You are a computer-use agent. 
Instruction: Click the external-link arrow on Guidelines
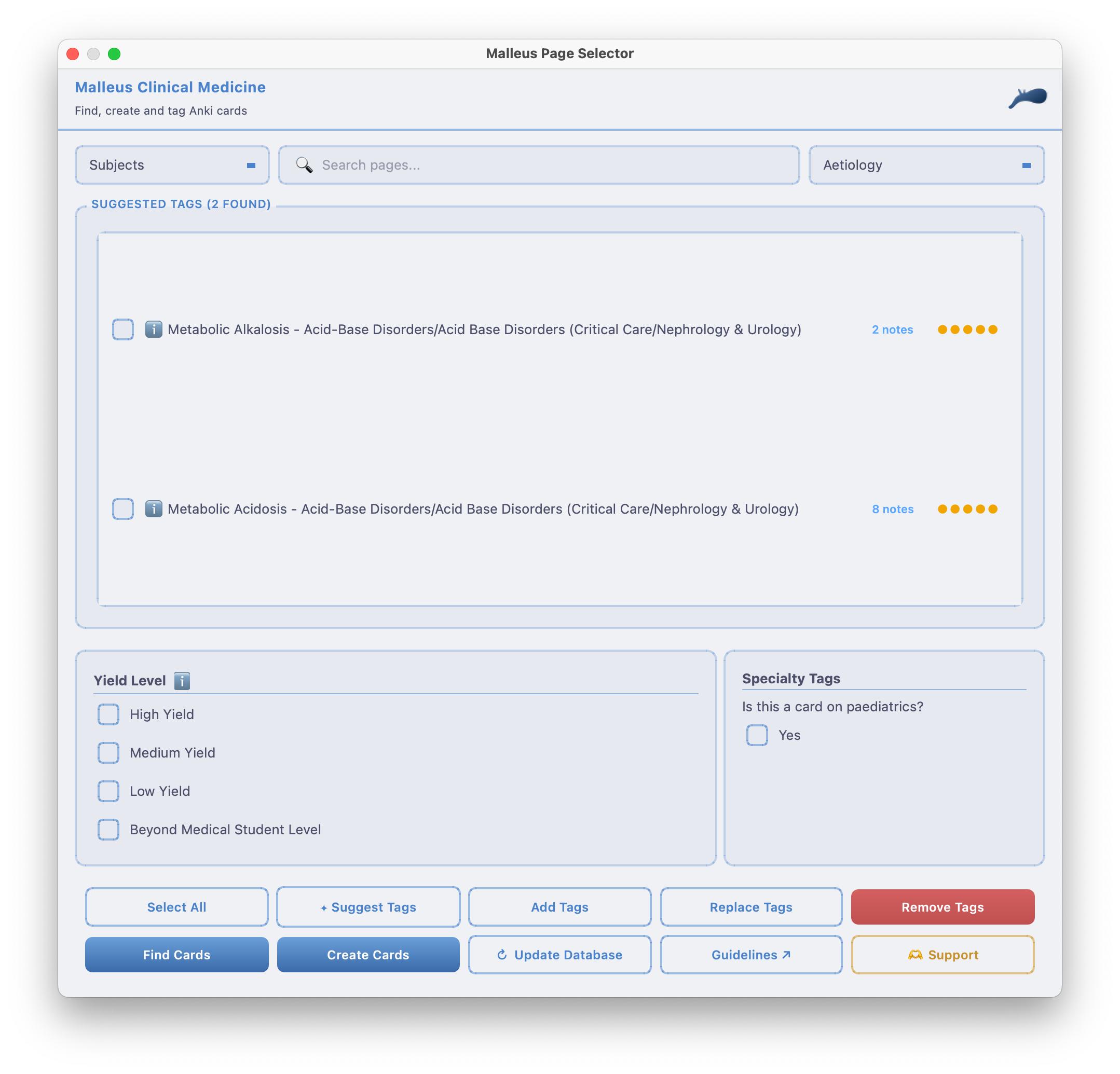click(x=786, y=954)
